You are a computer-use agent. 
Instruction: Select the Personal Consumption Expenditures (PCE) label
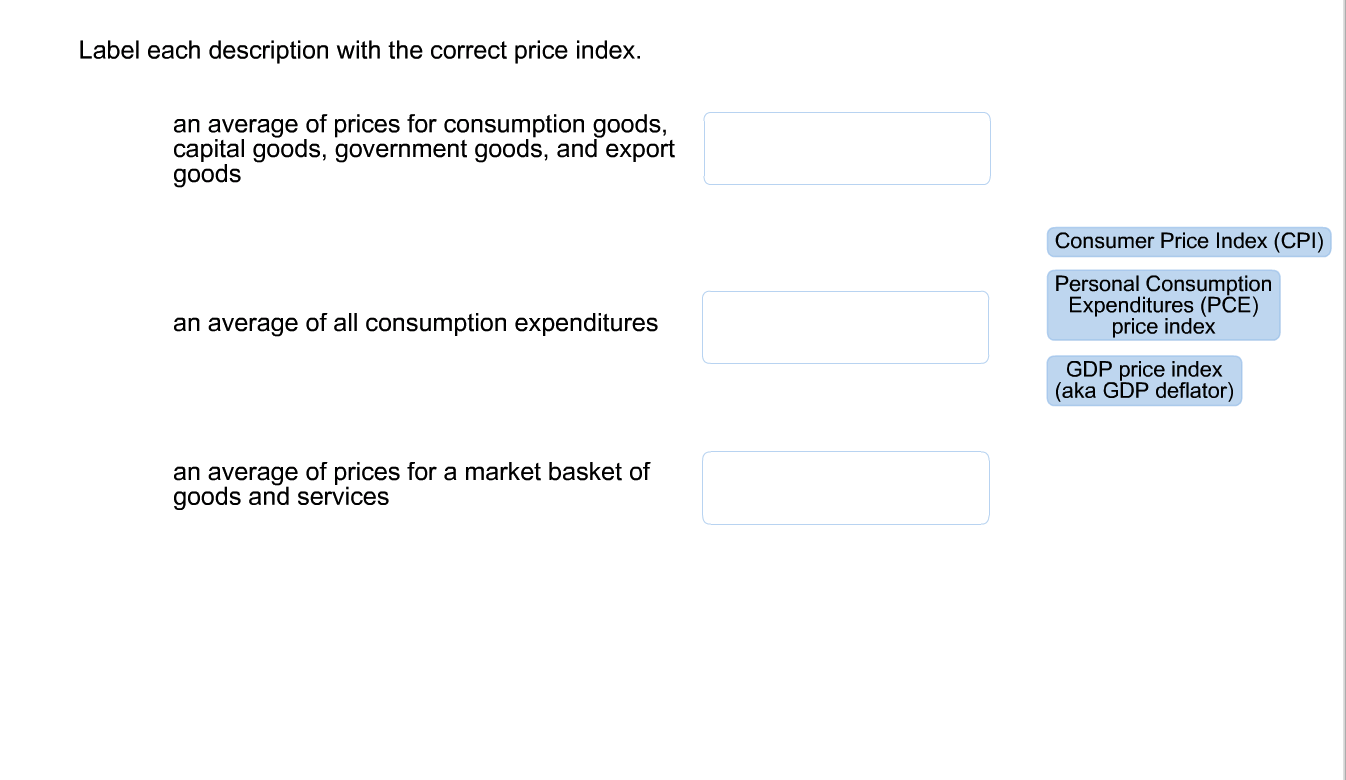coord(1163,305)
